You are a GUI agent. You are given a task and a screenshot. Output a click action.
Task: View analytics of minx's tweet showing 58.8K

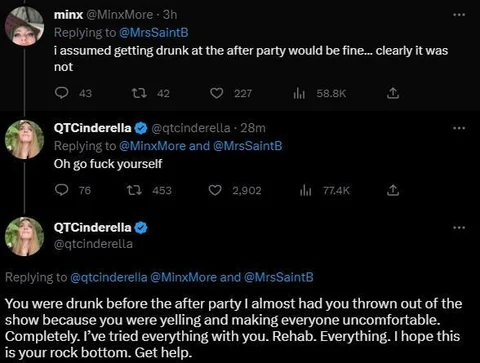point(299,93)
